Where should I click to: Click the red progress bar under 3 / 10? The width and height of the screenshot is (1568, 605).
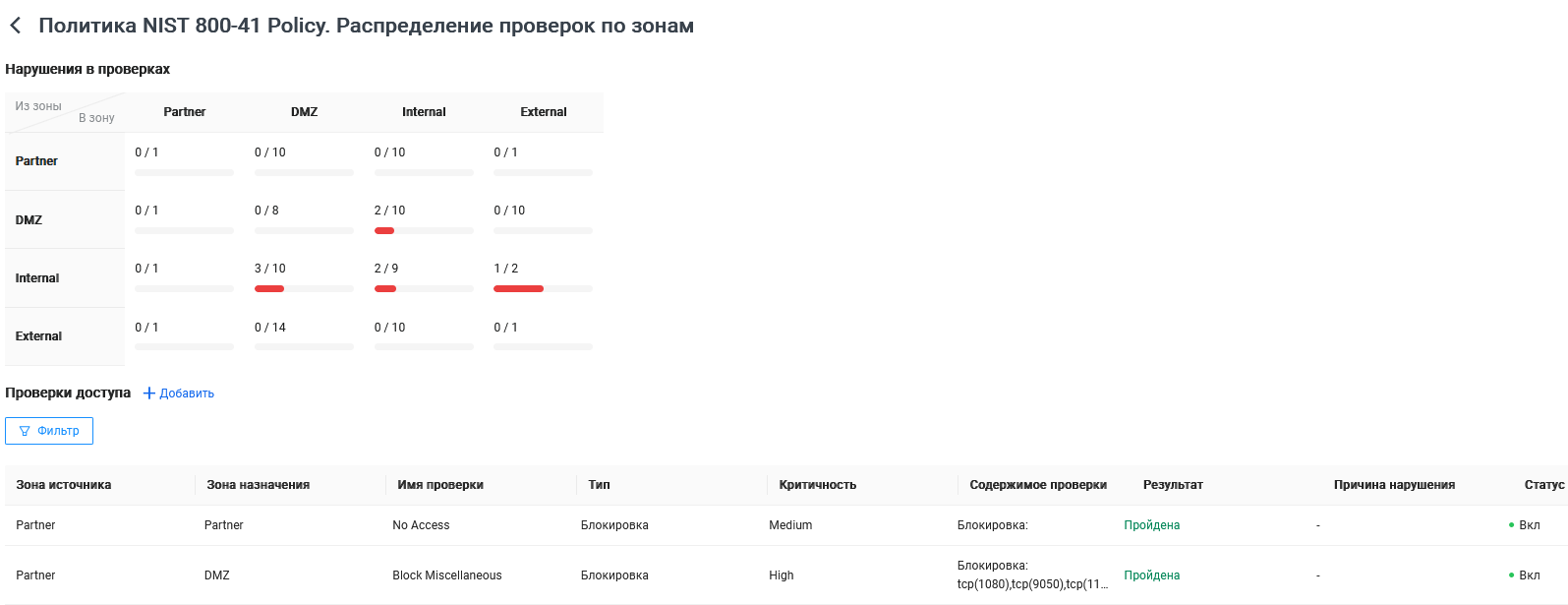(x=269, y=289)
